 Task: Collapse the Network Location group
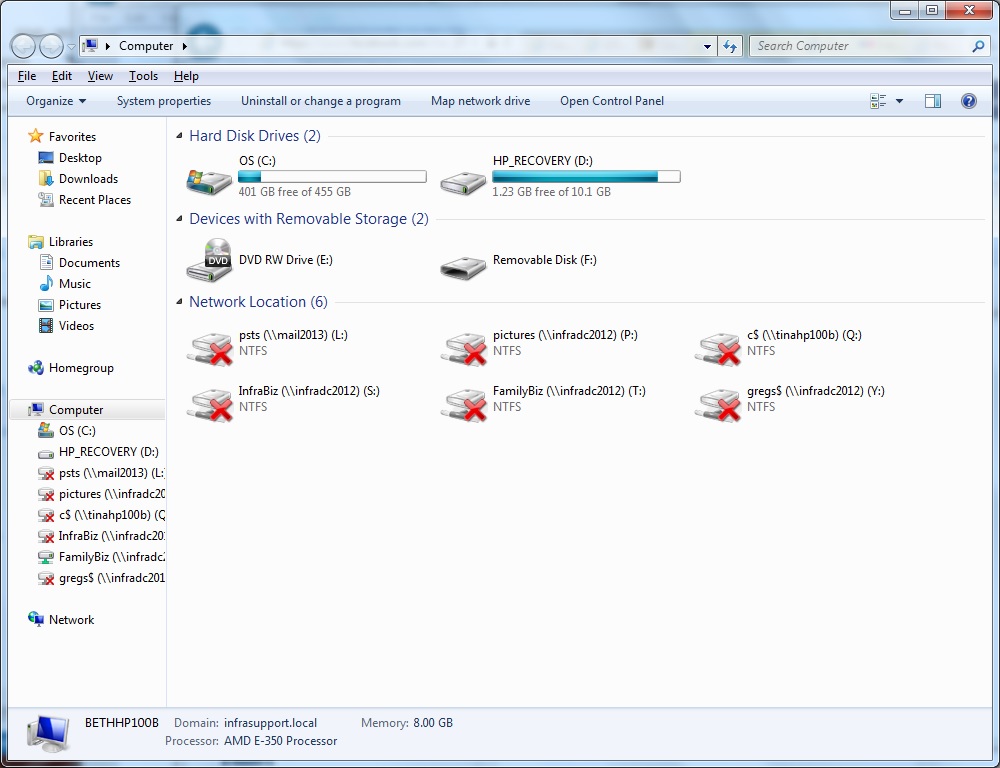coord(179,302)
